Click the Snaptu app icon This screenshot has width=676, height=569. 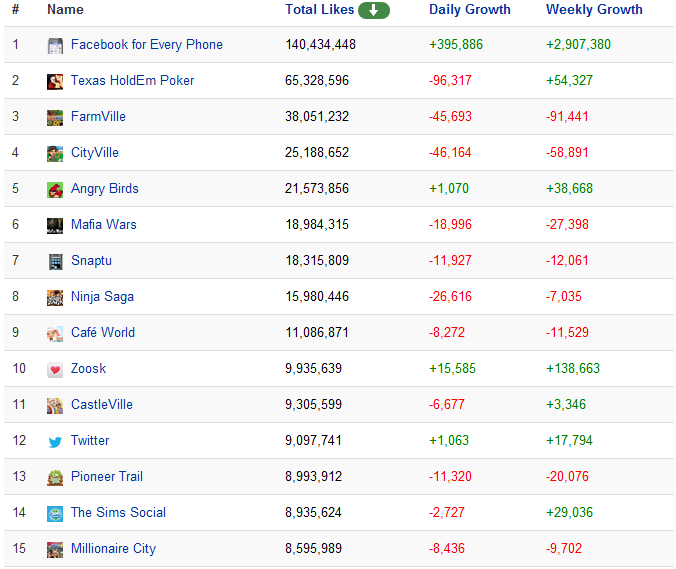point(55,262)
